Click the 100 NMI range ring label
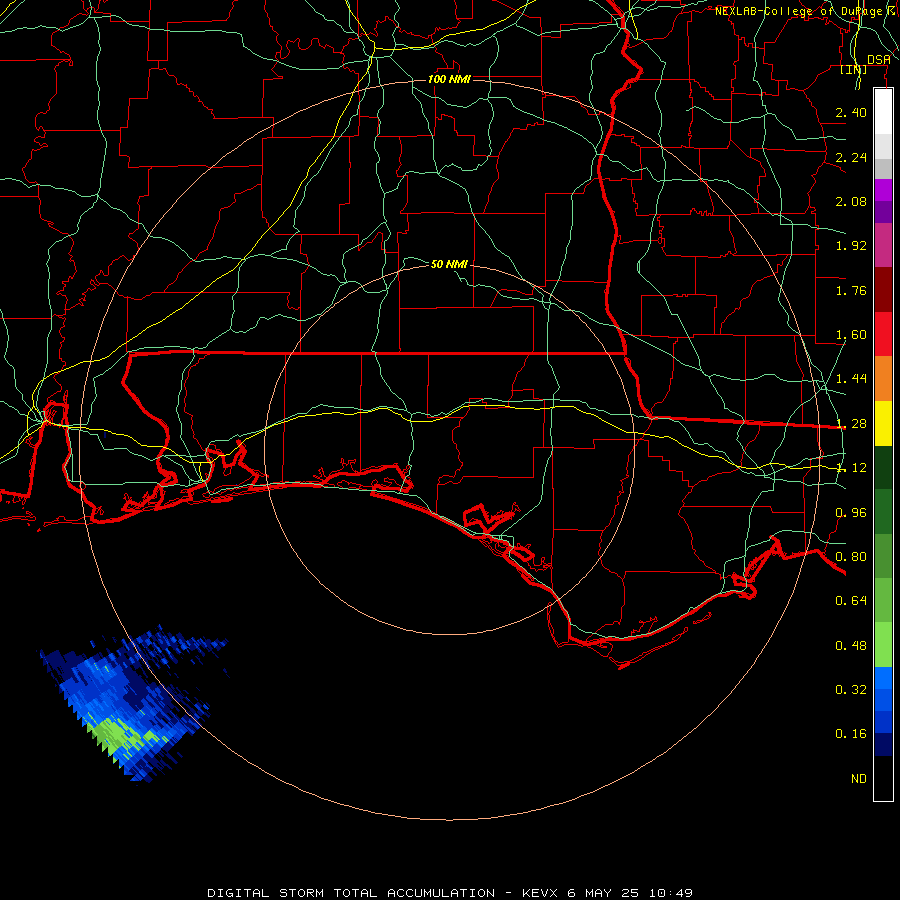The width and height of the screenshot is (900, 900). pyautogui.click(x=449, y=79)
